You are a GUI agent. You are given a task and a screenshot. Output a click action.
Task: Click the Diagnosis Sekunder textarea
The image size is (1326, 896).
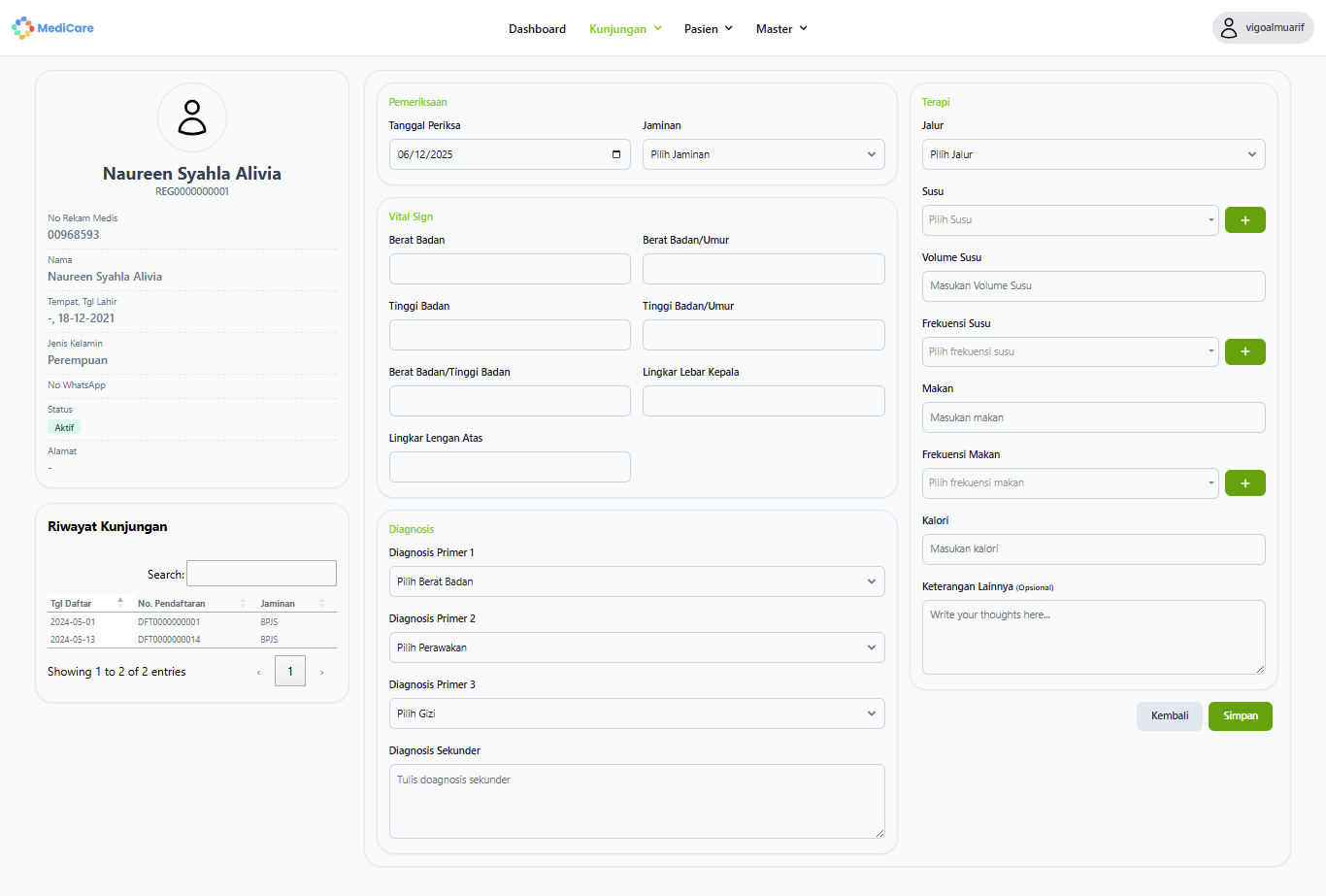pyautogui.click(x=637, y=801)
